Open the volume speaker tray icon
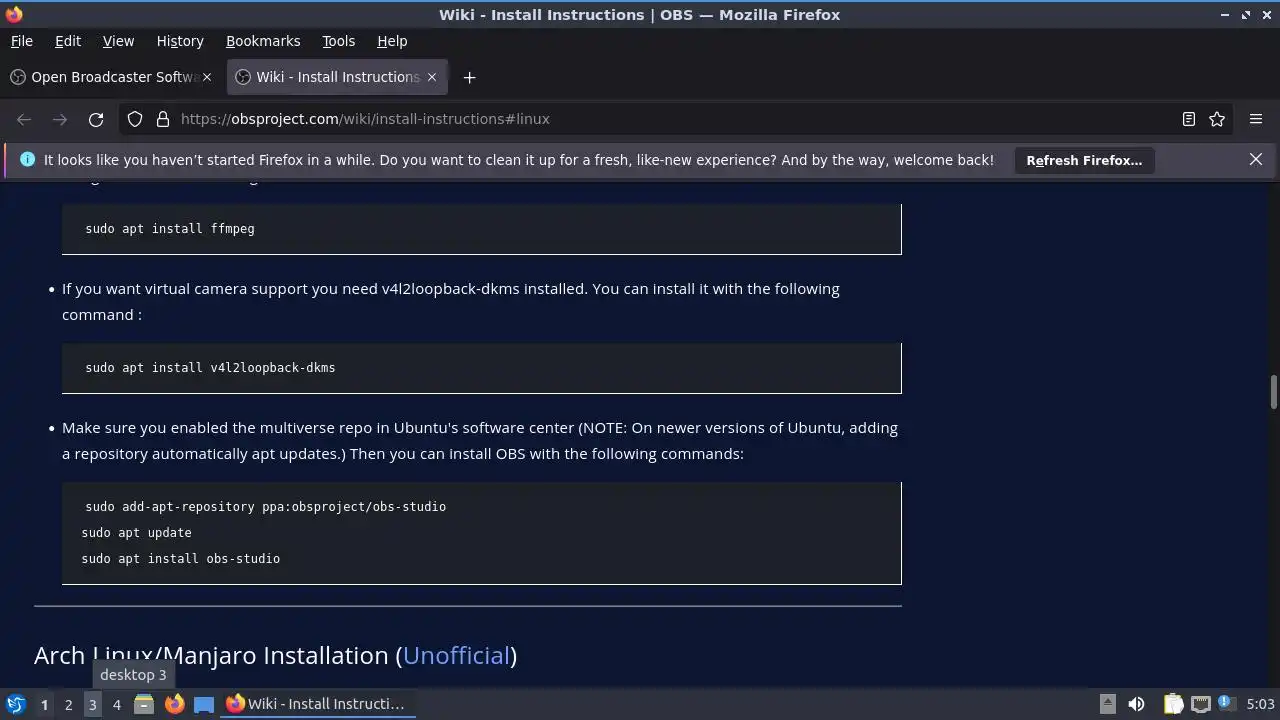The width and height of the screenshot is (1280, 720). pyautogui.click(x=1136, y=704)
